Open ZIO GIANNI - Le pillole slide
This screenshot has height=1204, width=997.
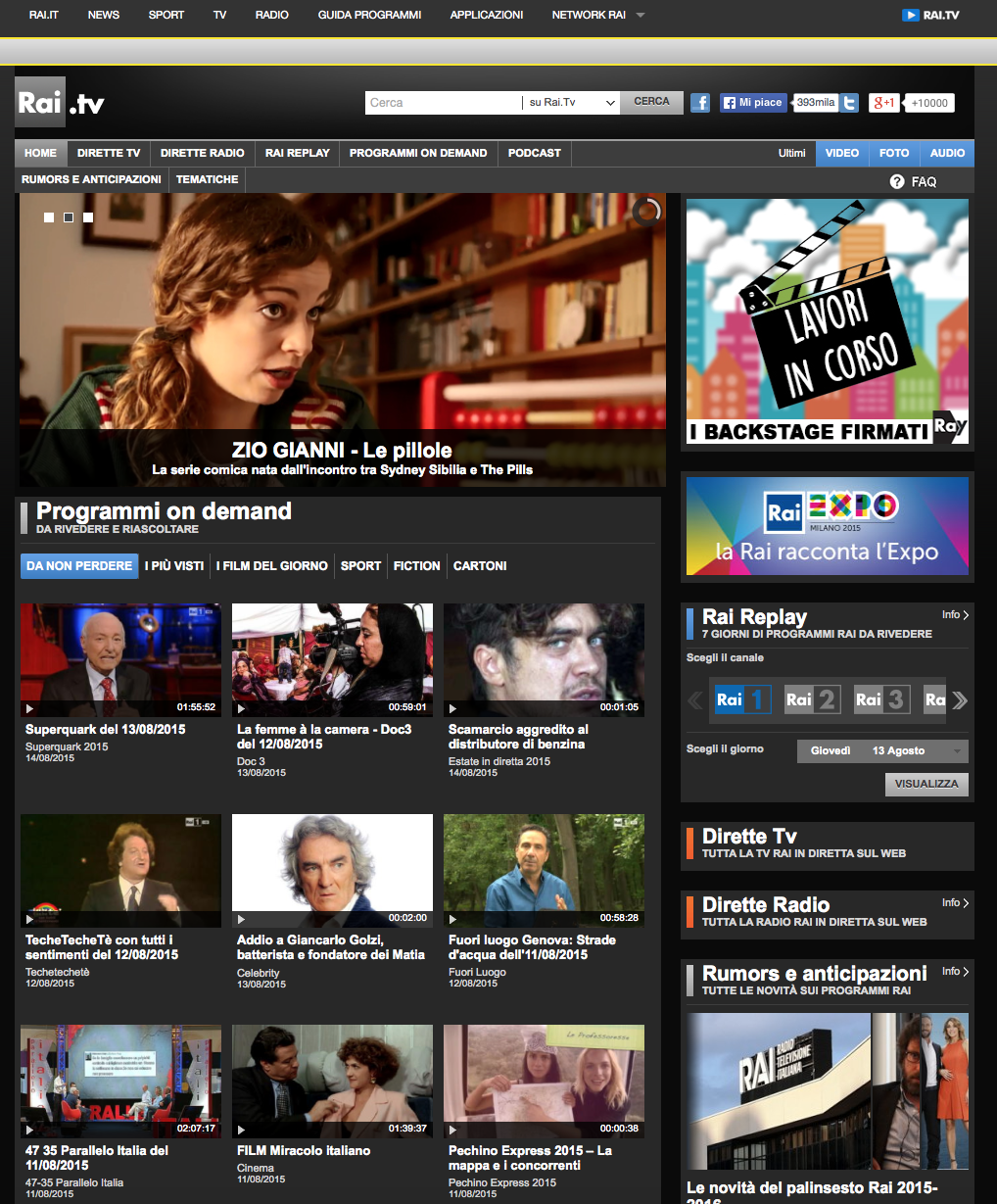[x=343, y=340]
